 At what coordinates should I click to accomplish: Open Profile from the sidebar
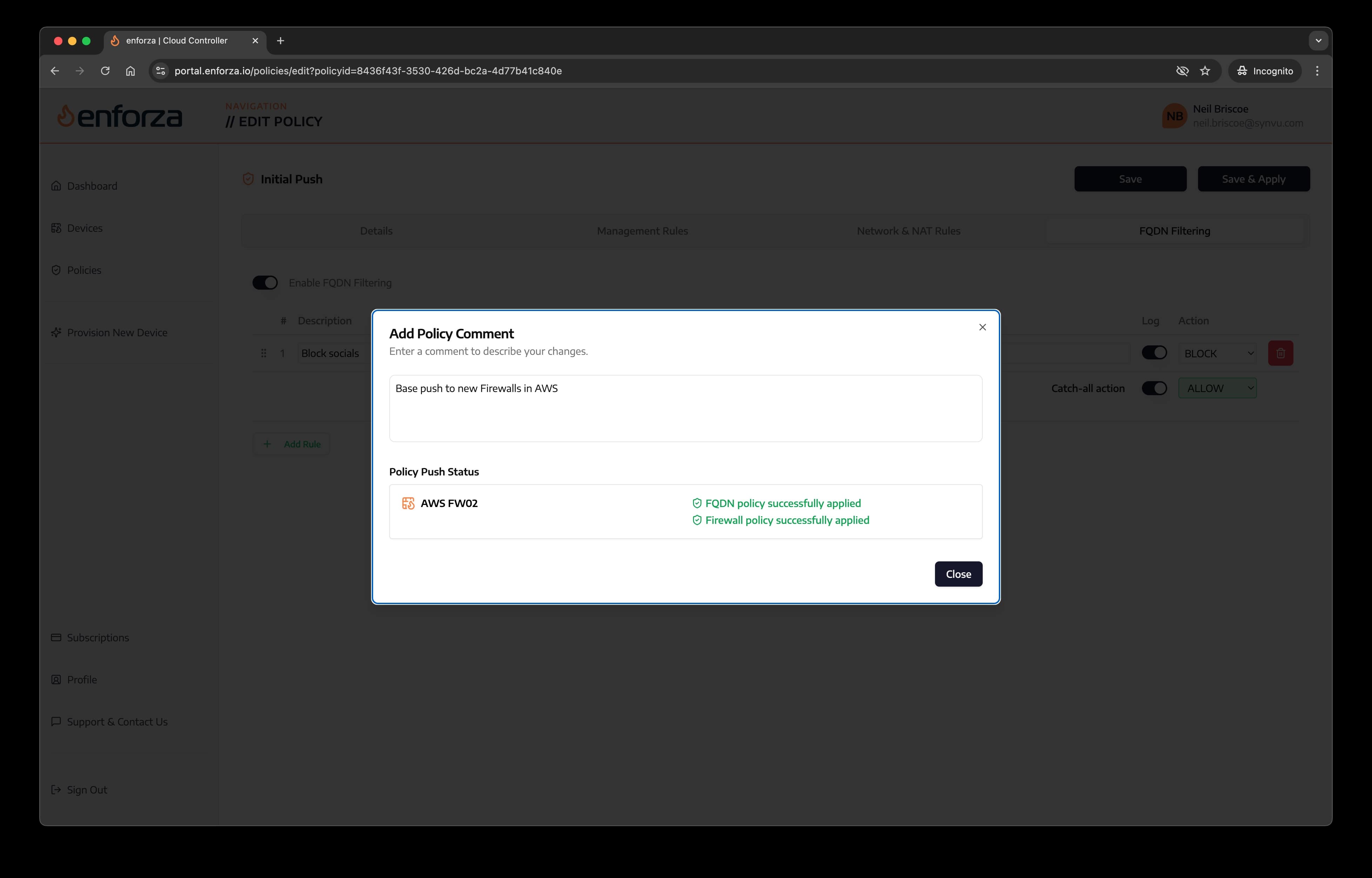pos(82,680)
